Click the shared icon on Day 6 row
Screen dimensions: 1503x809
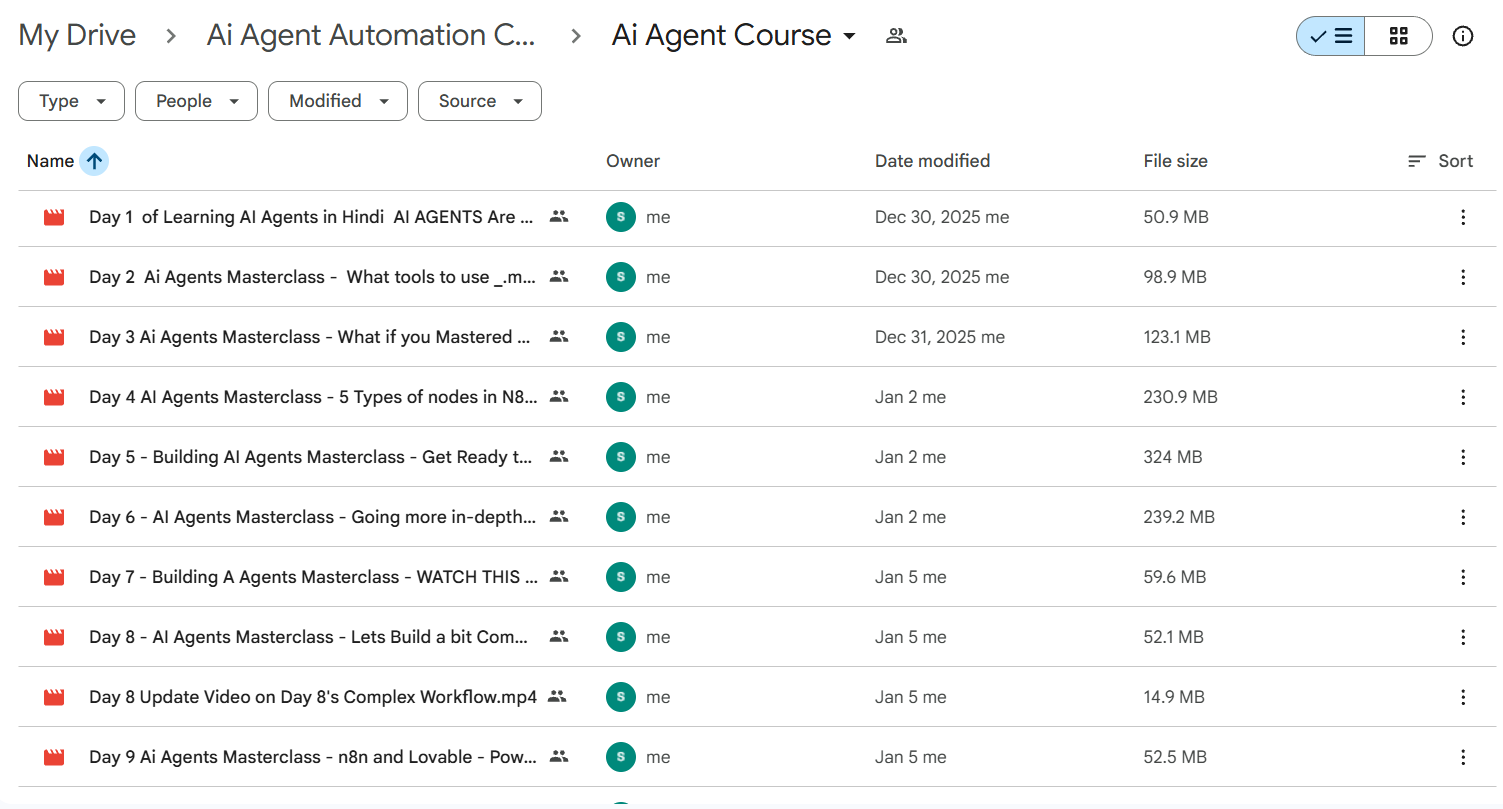[x=559, y=517]
